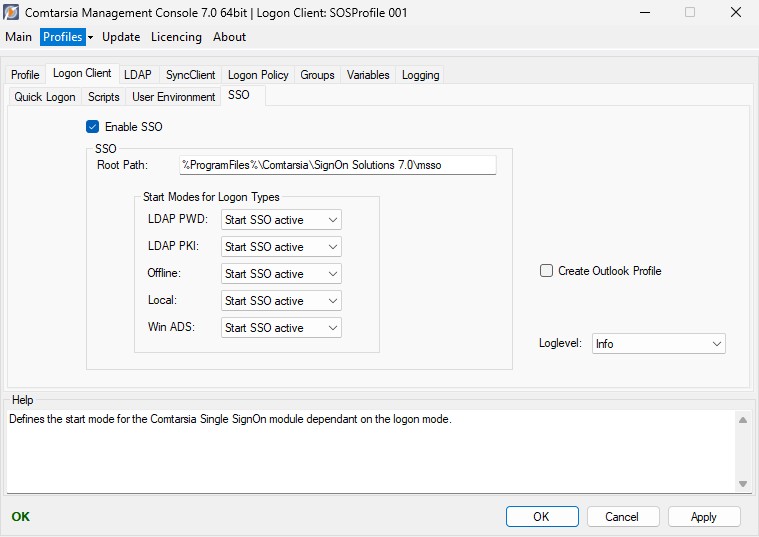Image resolution: width=759 pixels, height=537 pixels.
Task: Open the Logon Policy tab
Action: [258, 75]
